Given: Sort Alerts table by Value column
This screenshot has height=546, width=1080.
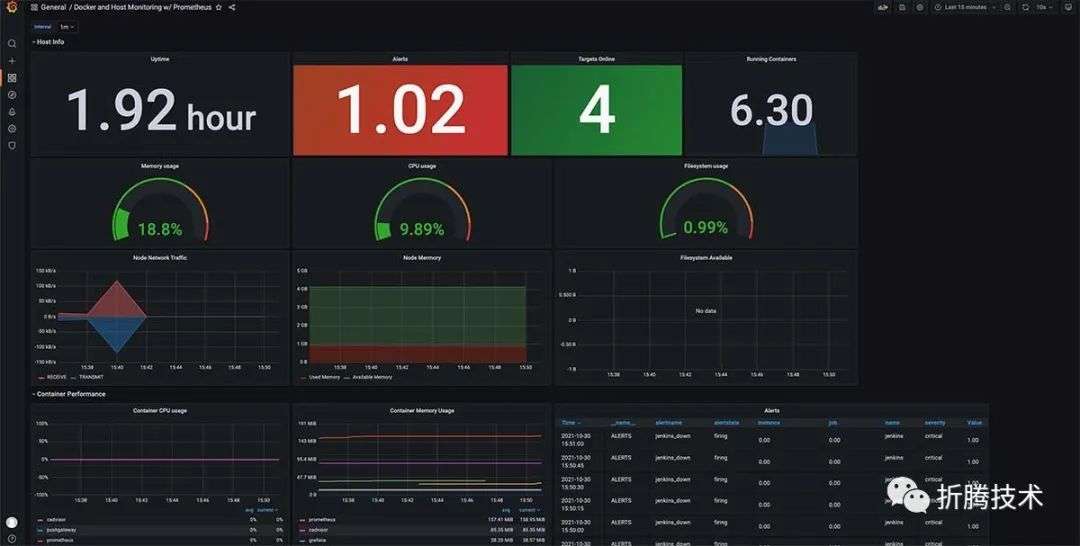Looking at the screenshot, I should click(974, 423).
